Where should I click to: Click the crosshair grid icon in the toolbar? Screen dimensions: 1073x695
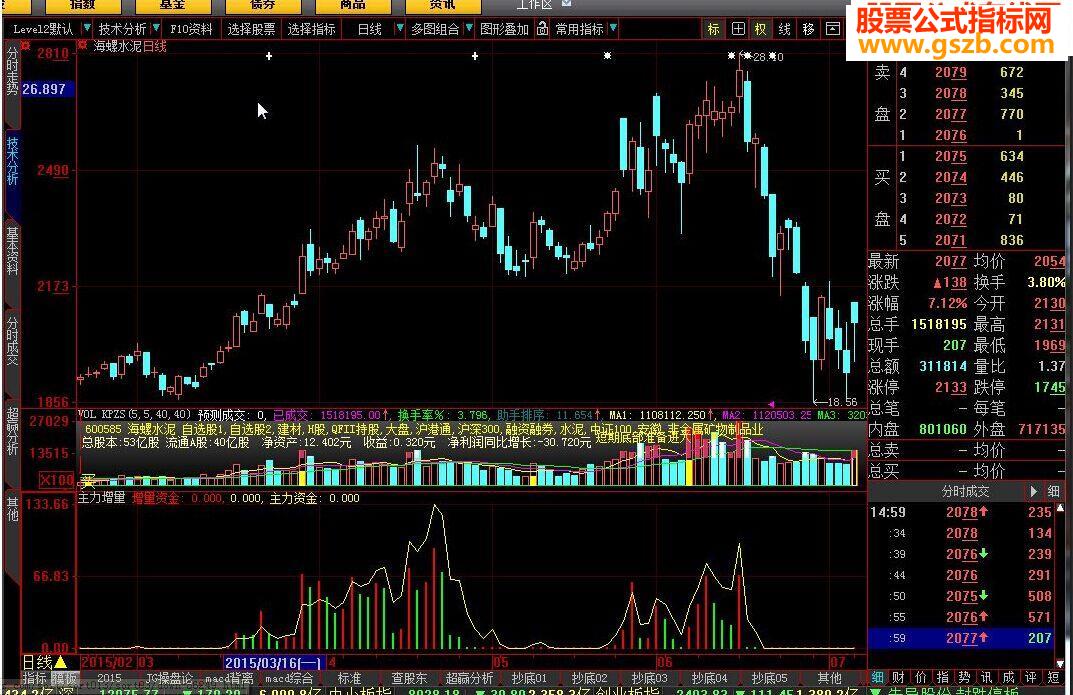pyautogui.click(x=738, y=29)
